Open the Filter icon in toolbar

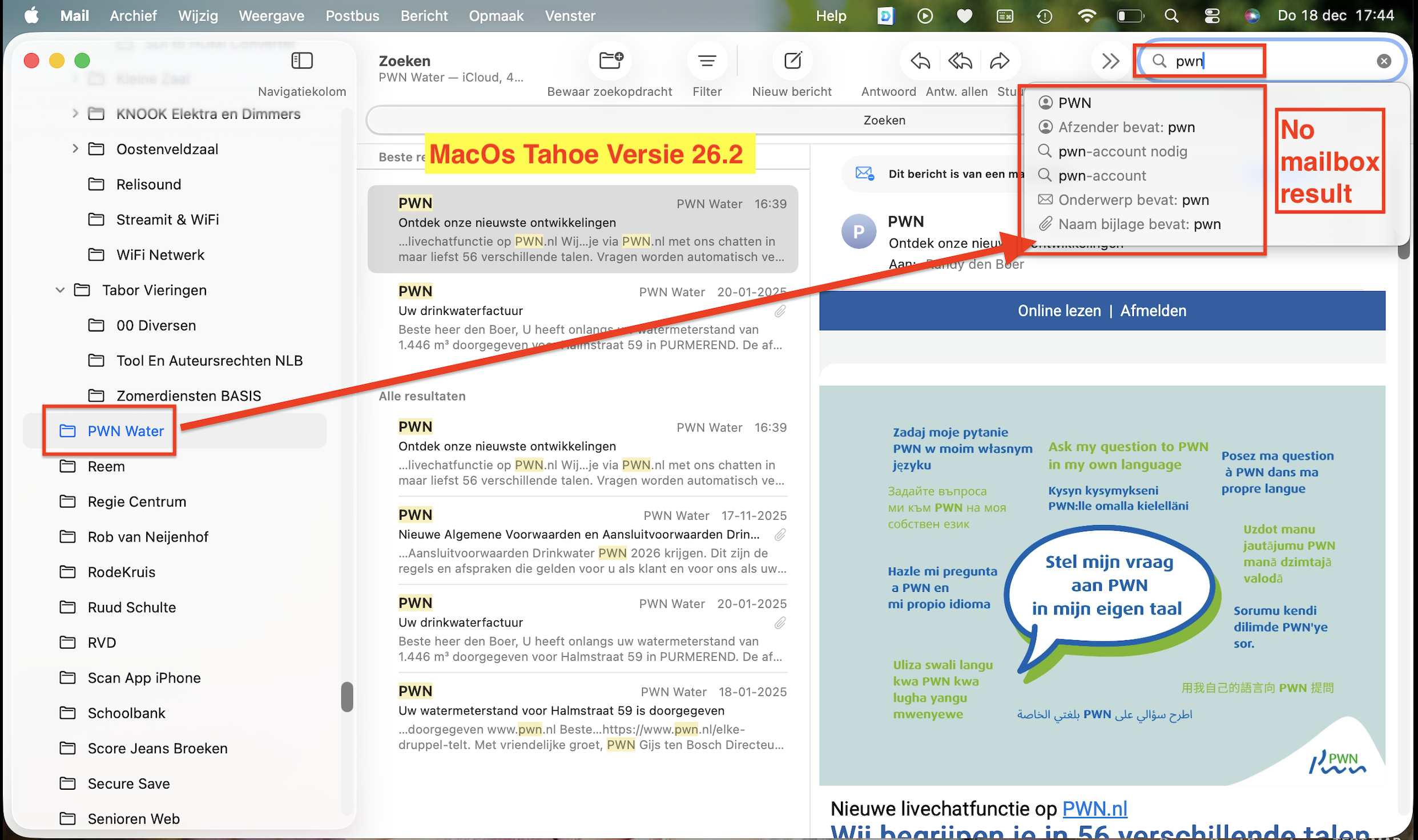pyautogui.click(x=707, y=60)
